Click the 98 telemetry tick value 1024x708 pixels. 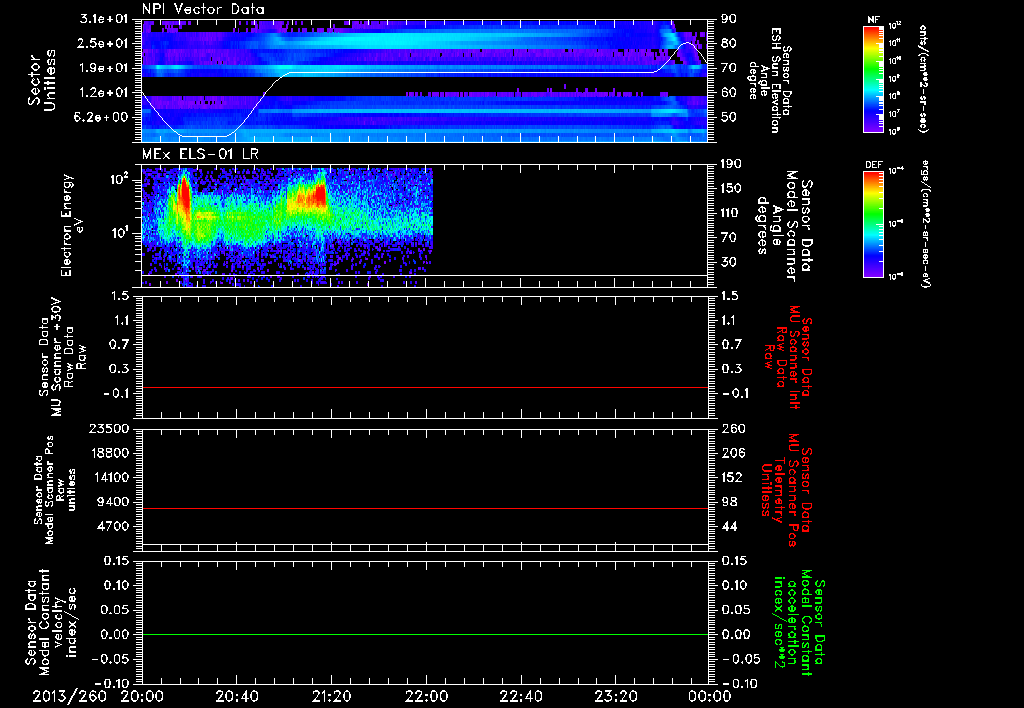[x=729, y=502]
